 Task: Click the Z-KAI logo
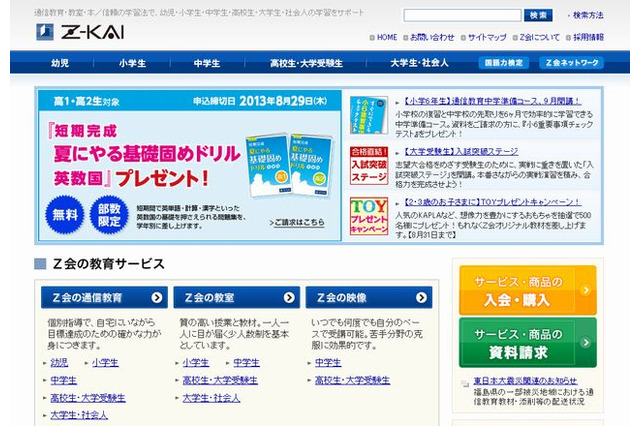(x=80, y=32)
